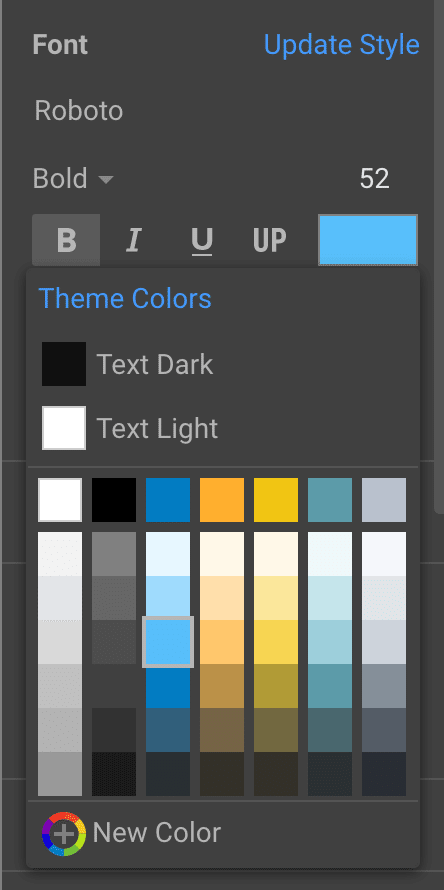Pick the light gray-blue top row swatch
The width and height of the screenshot is (444, 890).
point(384,499)
